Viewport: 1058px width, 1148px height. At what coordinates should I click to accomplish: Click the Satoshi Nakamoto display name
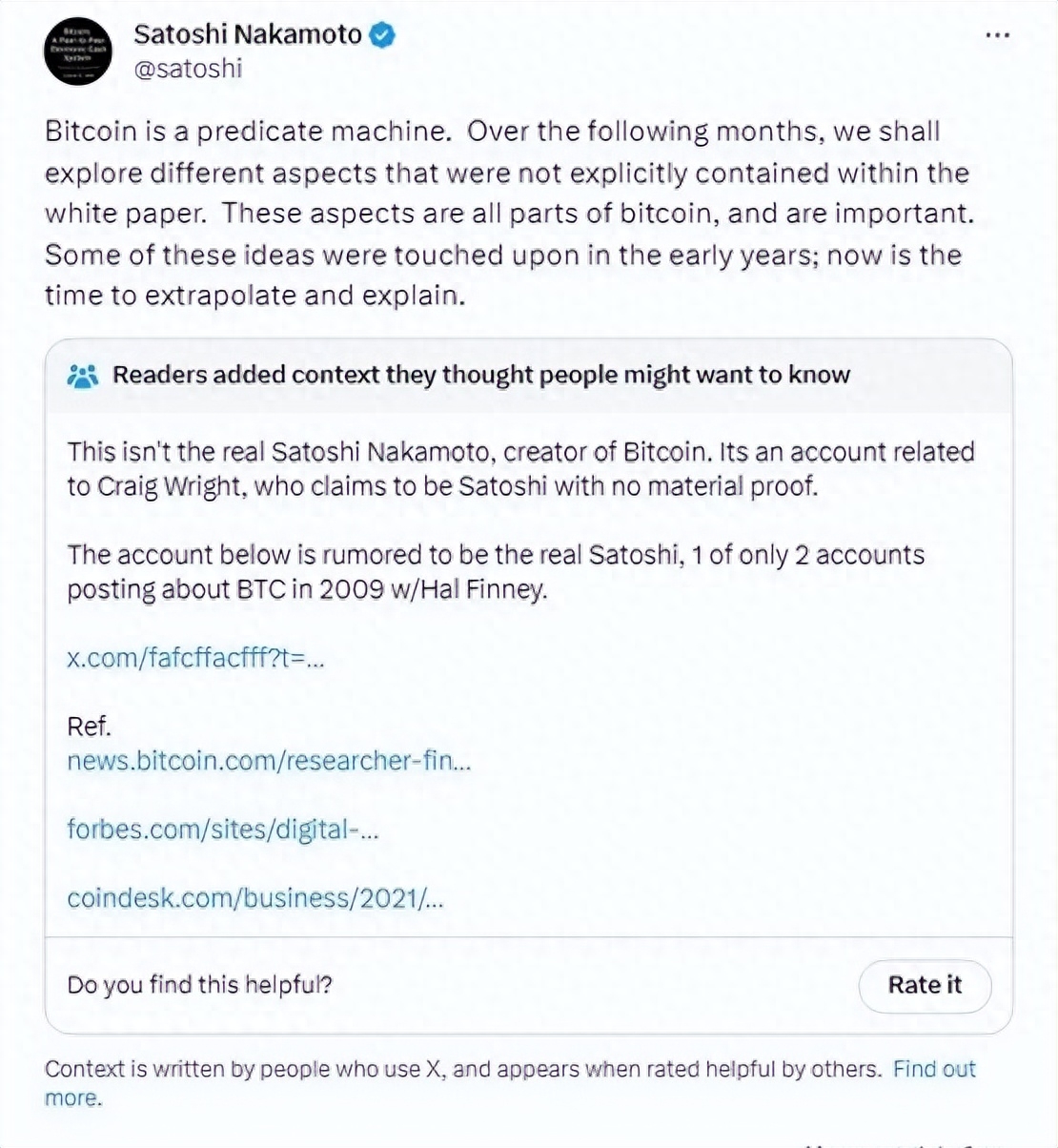coord(250,33)
